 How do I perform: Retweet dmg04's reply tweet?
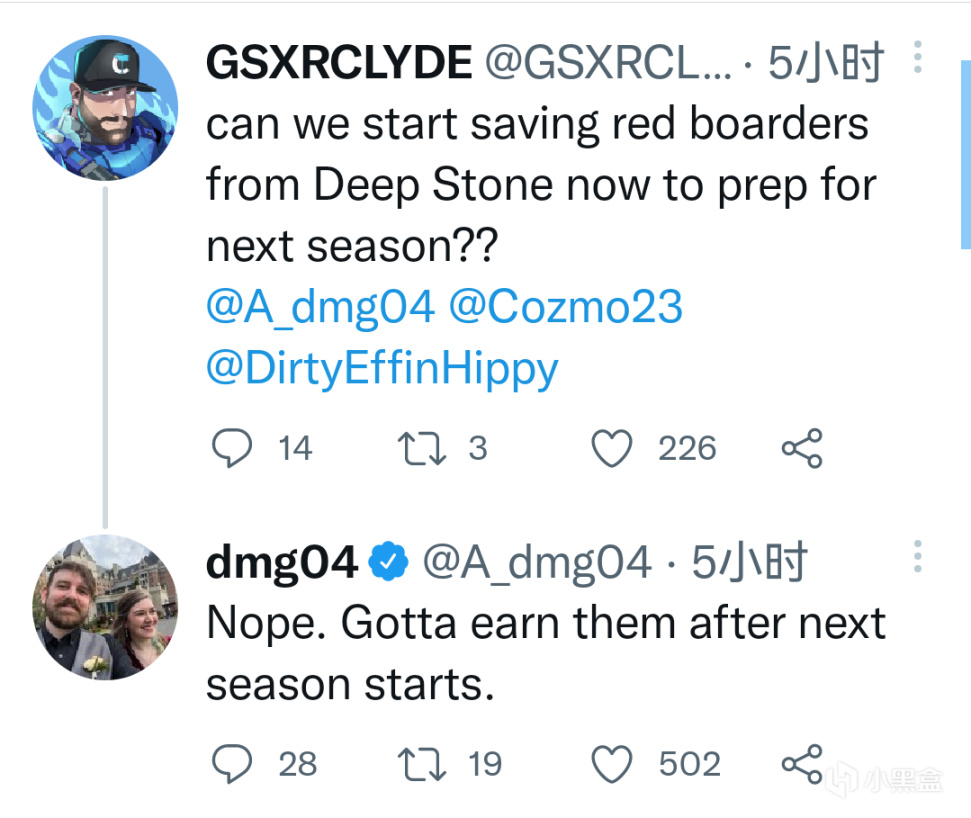tap(421, 765)
